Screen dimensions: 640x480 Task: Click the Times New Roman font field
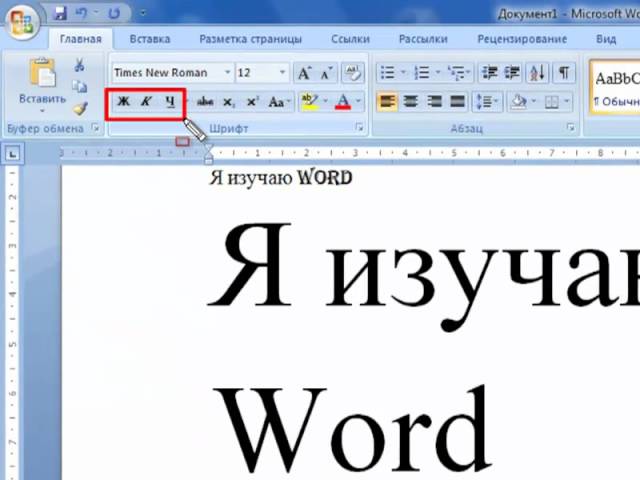click(x=167, y=73)
